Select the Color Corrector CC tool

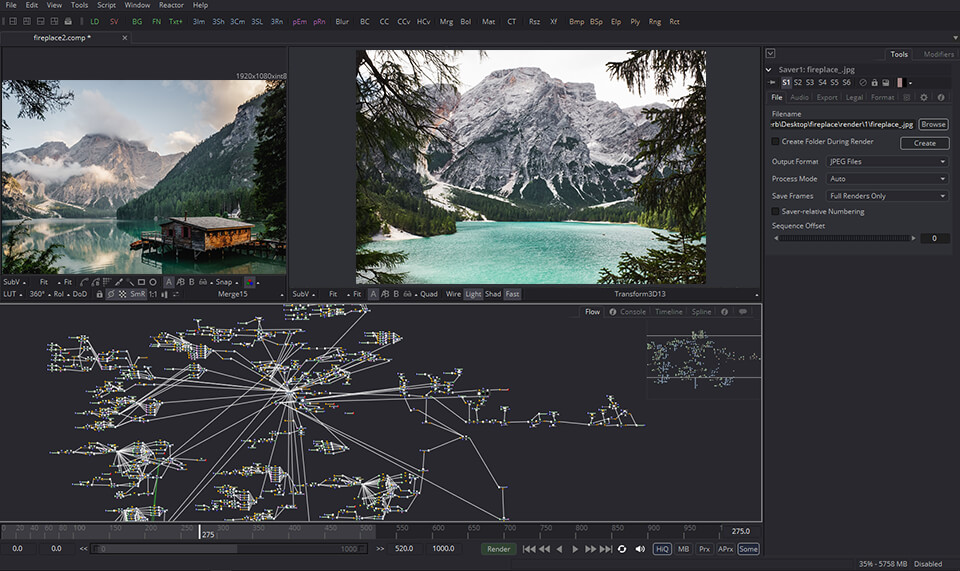pyautogui.click(x=384, y=21)
